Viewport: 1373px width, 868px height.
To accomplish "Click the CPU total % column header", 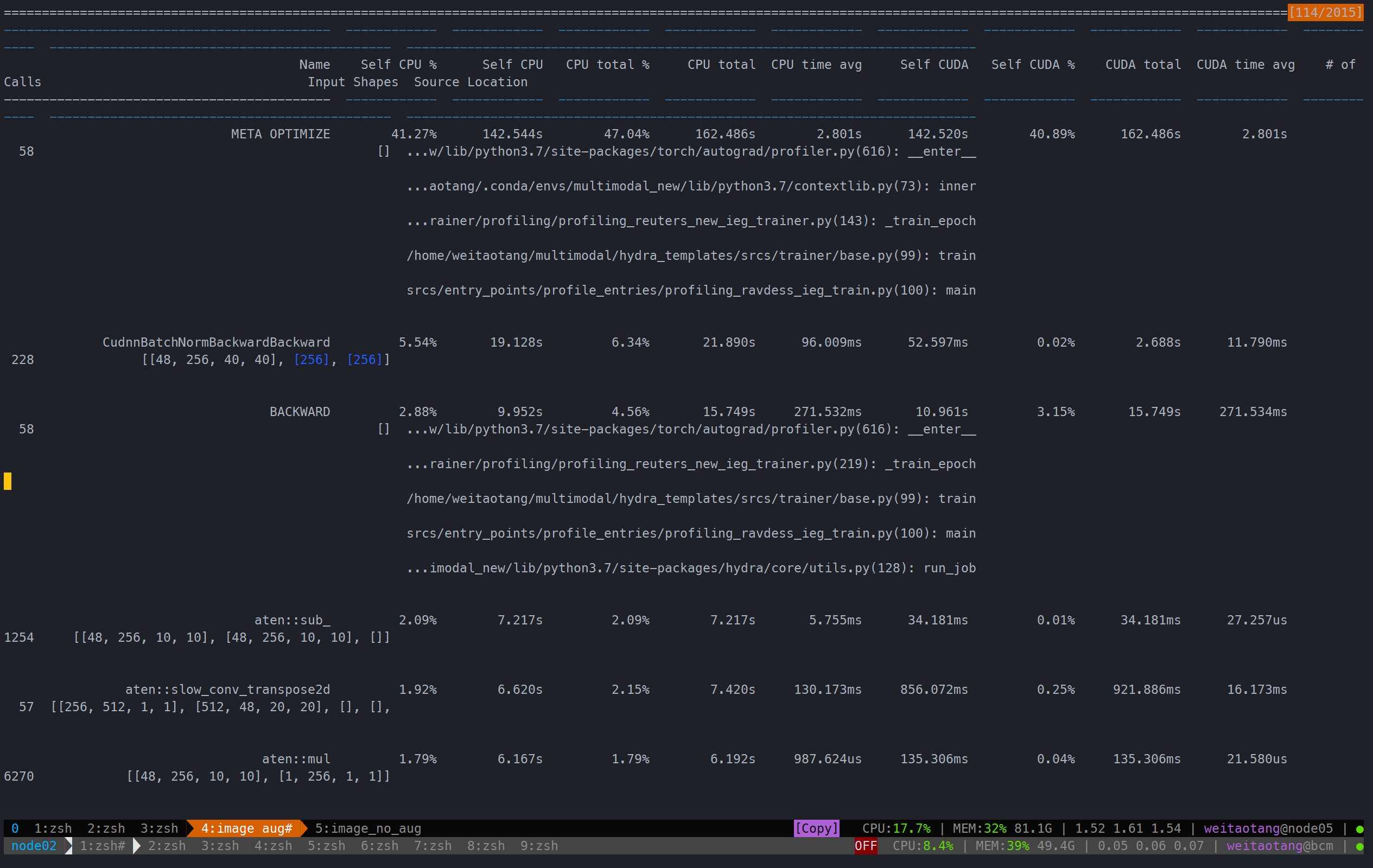I will (608, 65).
